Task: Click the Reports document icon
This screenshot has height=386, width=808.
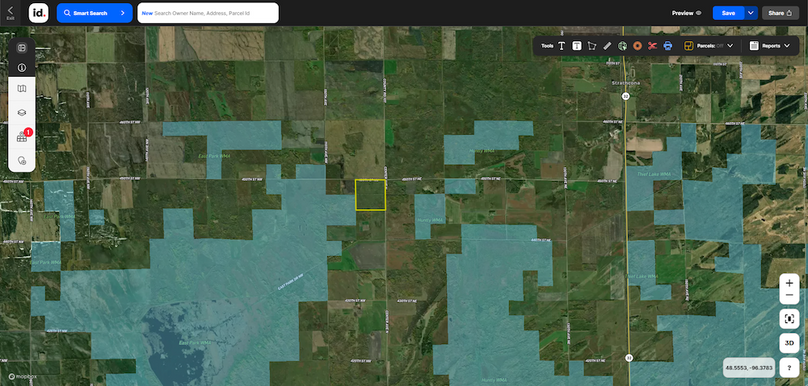Action: (754, 46)
